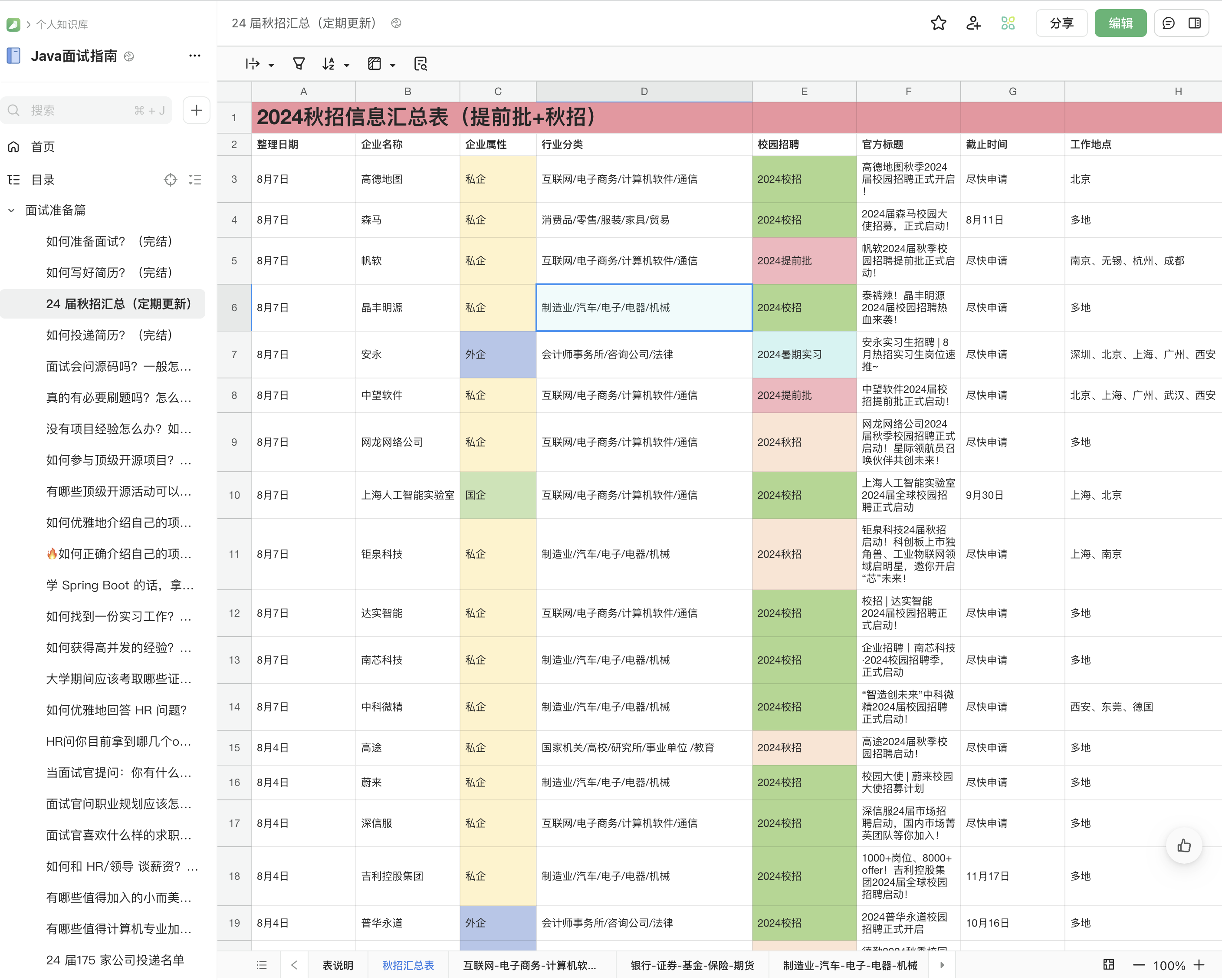The image size is (1222, 980).
Task: Show next sheet tabs arrow
Action: click(x=942, y=965)
